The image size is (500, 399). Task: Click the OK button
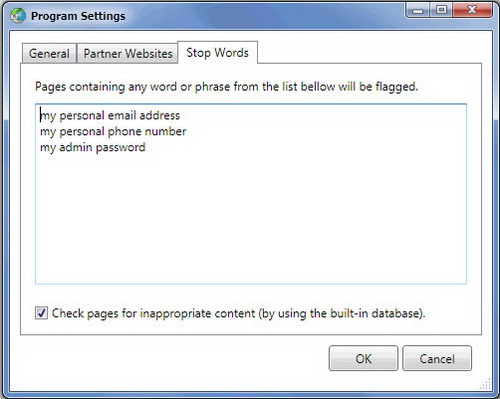pos(363,358)
